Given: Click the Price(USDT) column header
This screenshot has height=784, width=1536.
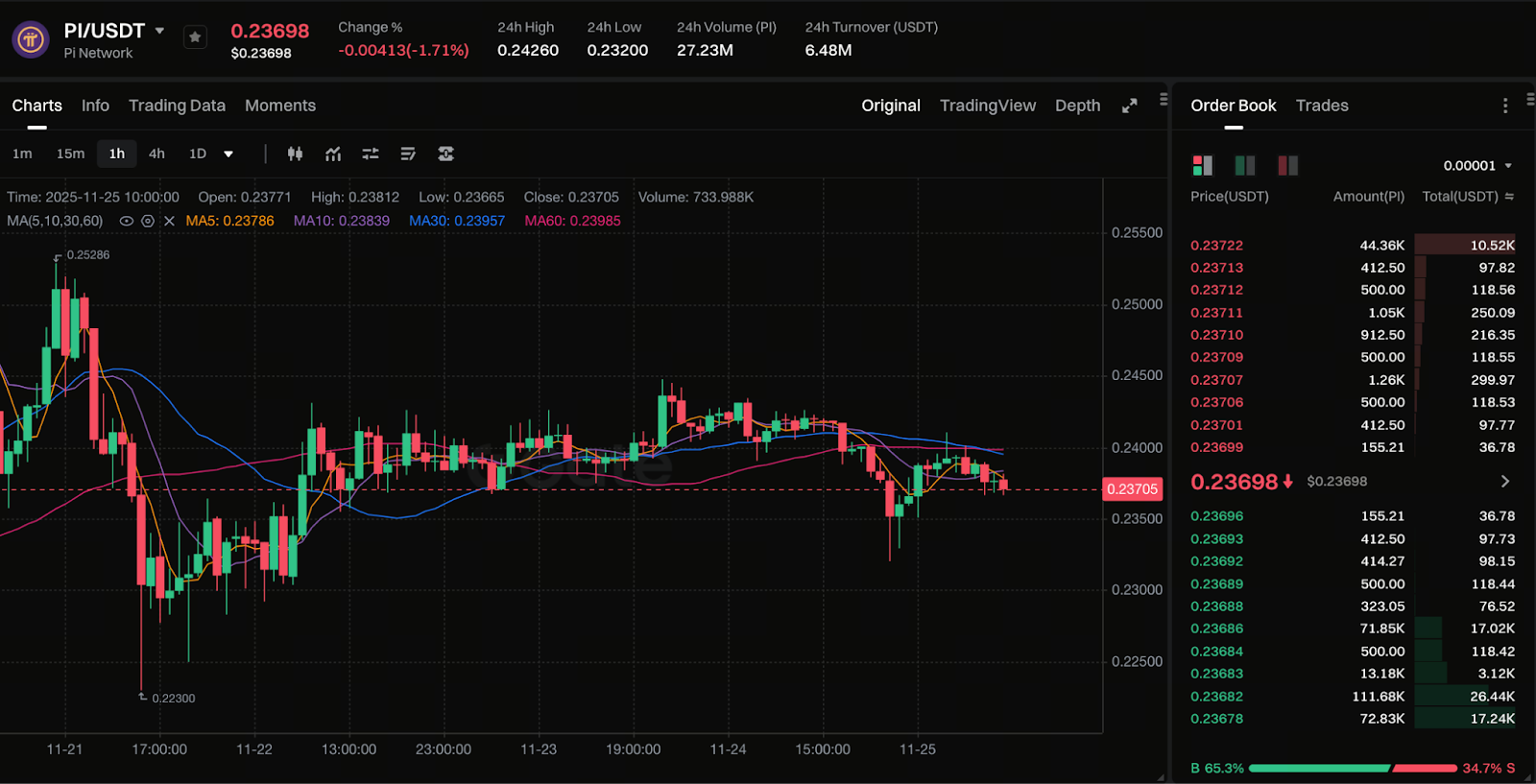Looking at the screenshot, I should [x=1230, y=197].
